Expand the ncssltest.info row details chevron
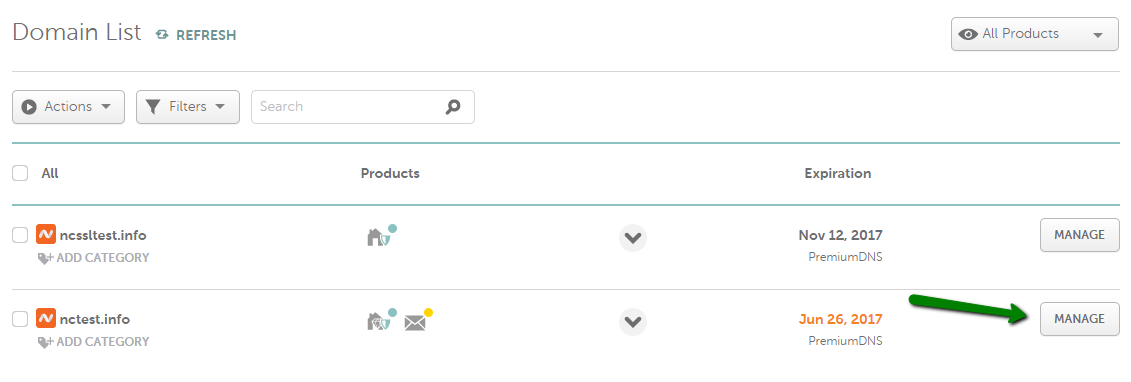Image resolution: width=1131 pixels, height=382 pixels. click(633, 238)
